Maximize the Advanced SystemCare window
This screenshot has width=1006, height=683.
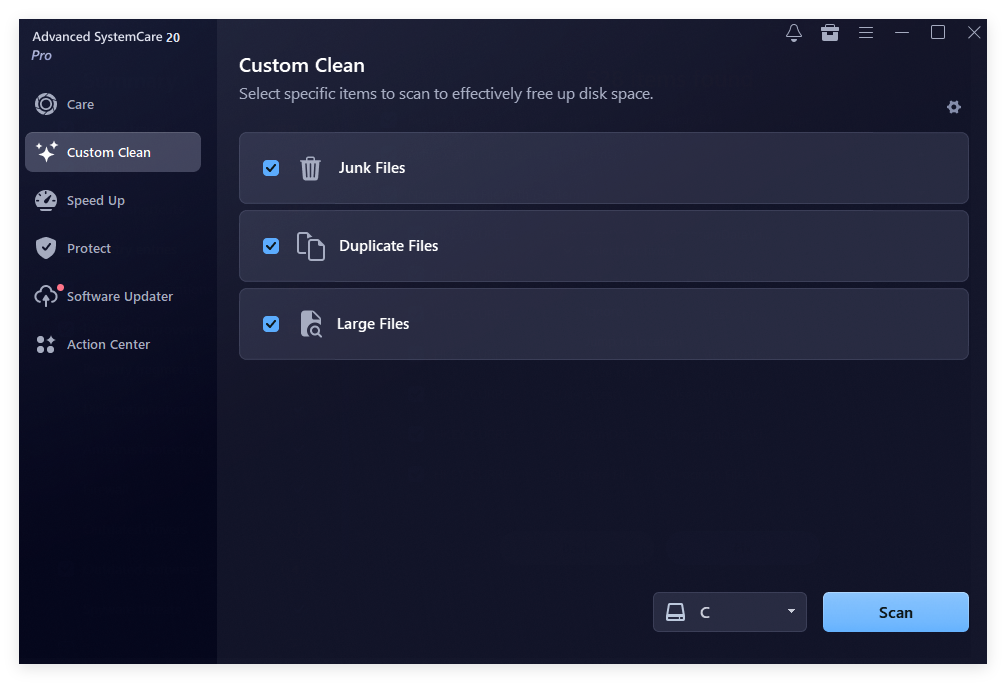click(x=937, y=33)
